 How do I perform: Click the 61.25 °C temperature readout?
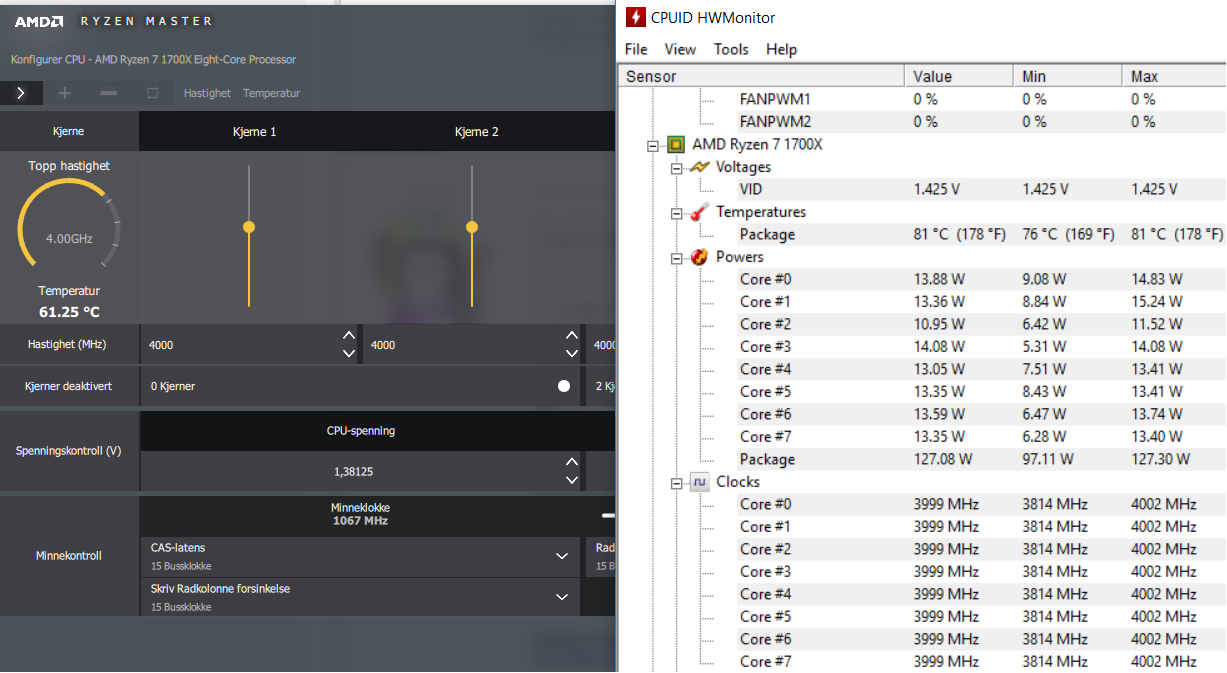tap(69, 312)
